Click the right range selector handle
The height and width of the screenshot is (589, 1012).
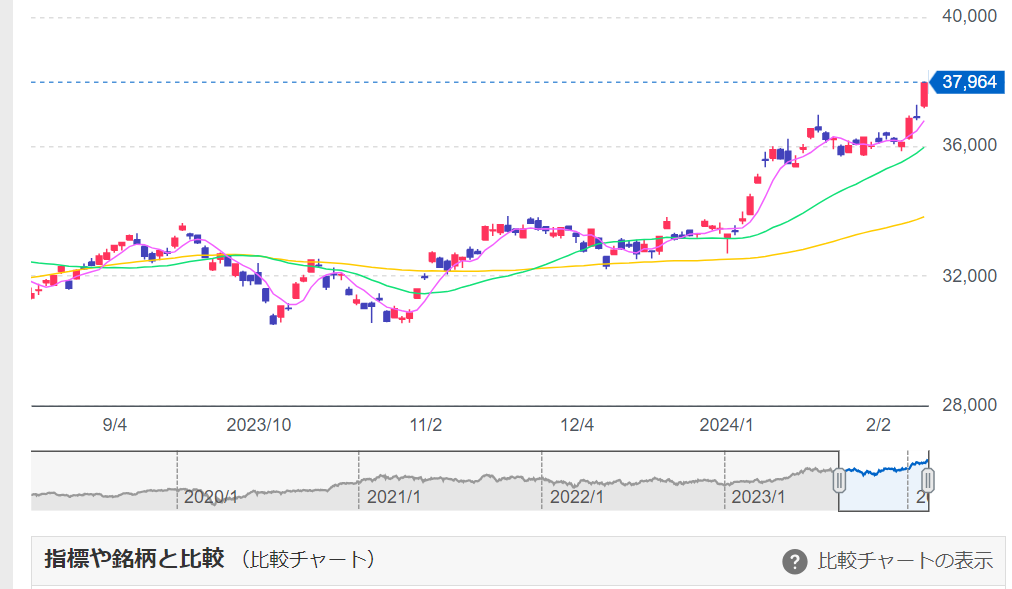[928, 481]
